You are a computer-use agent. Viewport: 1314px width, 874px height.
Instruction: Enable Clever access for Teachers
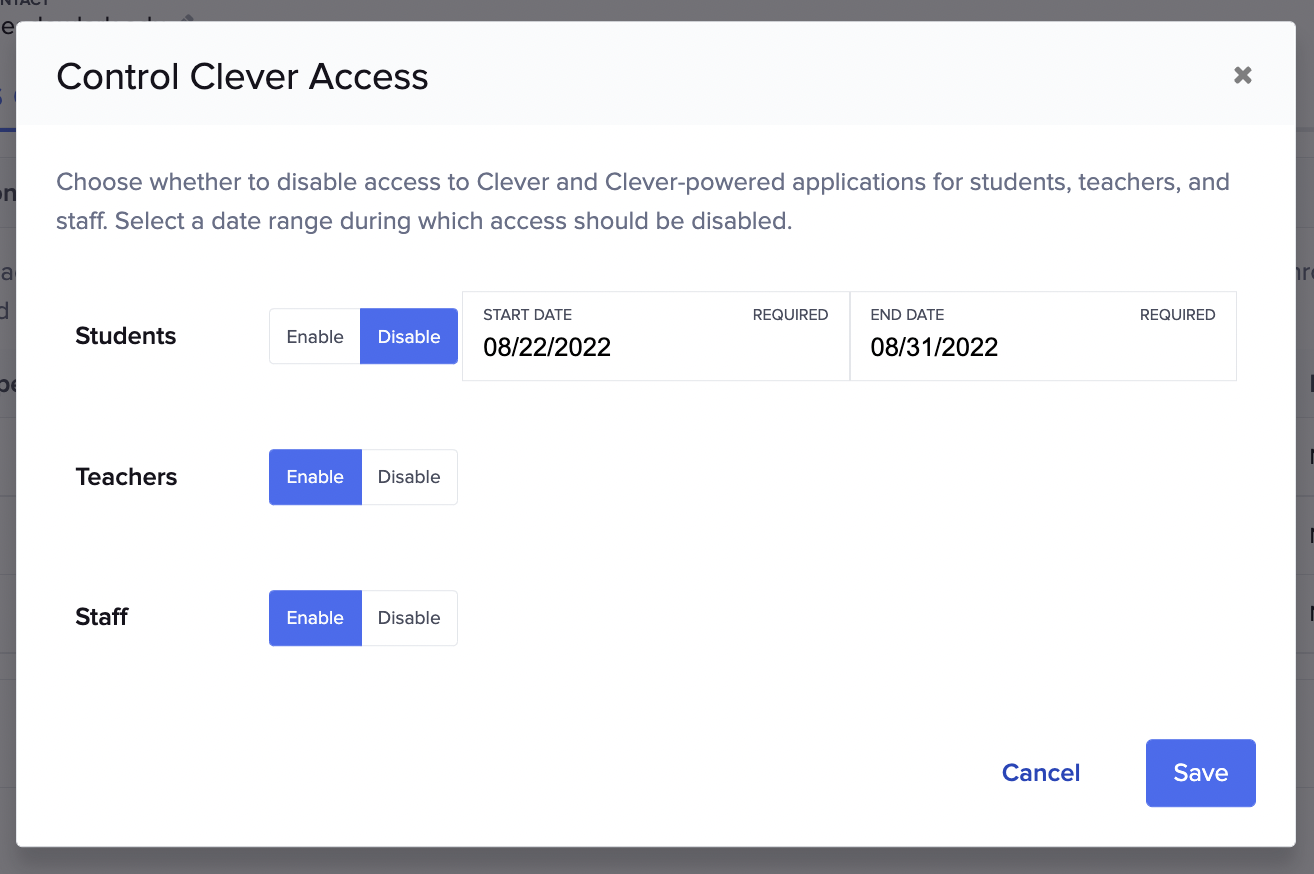[314, 477]
